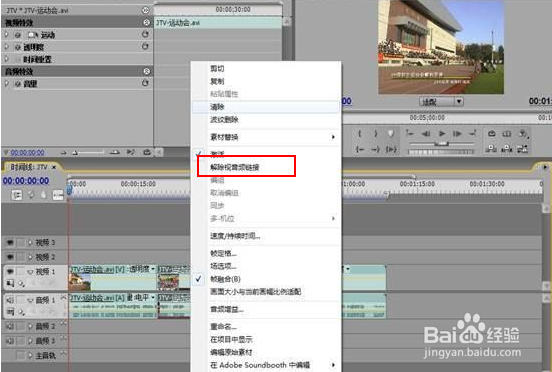Expand the 音量 effect properties
Viewport: 552px width, 372px height.
(x=6, y=83)
